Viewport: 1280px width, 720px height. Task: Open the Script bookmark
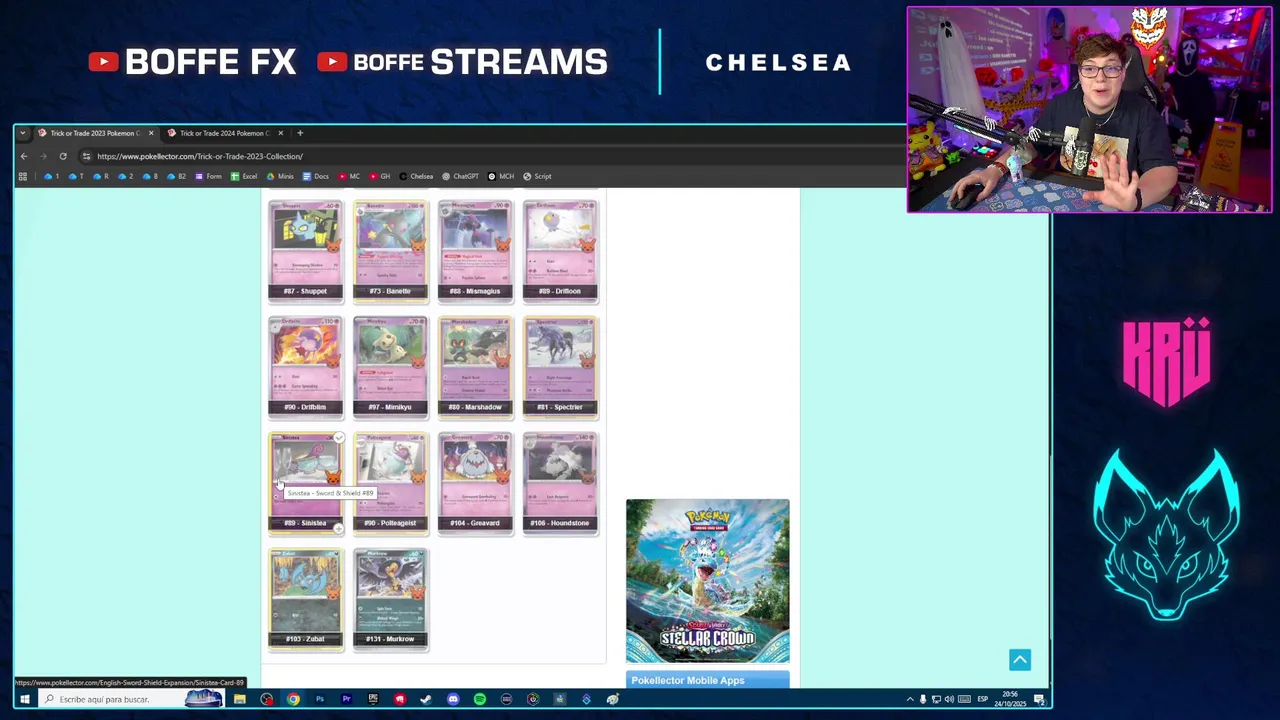tap(537, 176)
